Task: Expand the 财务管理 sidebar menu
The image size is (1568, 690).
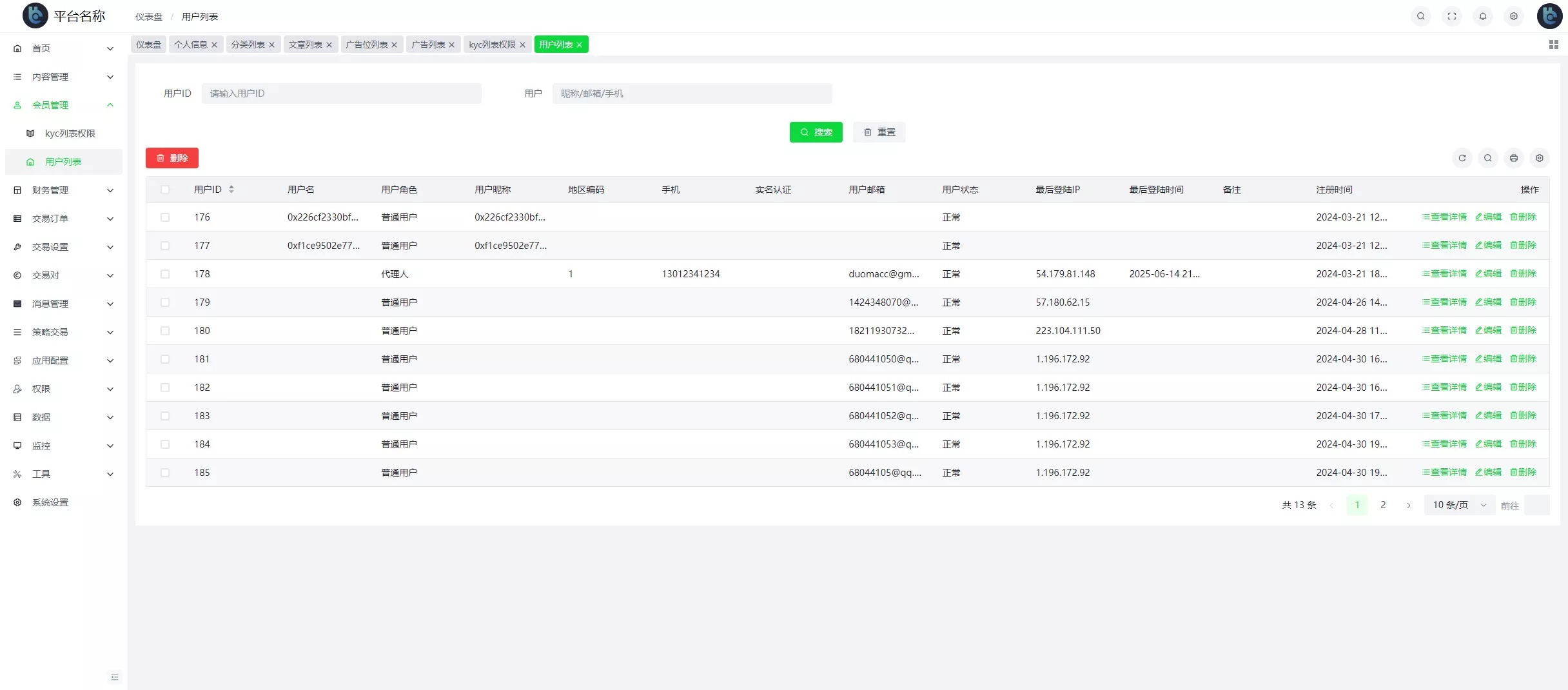Action: pos(63,190)
